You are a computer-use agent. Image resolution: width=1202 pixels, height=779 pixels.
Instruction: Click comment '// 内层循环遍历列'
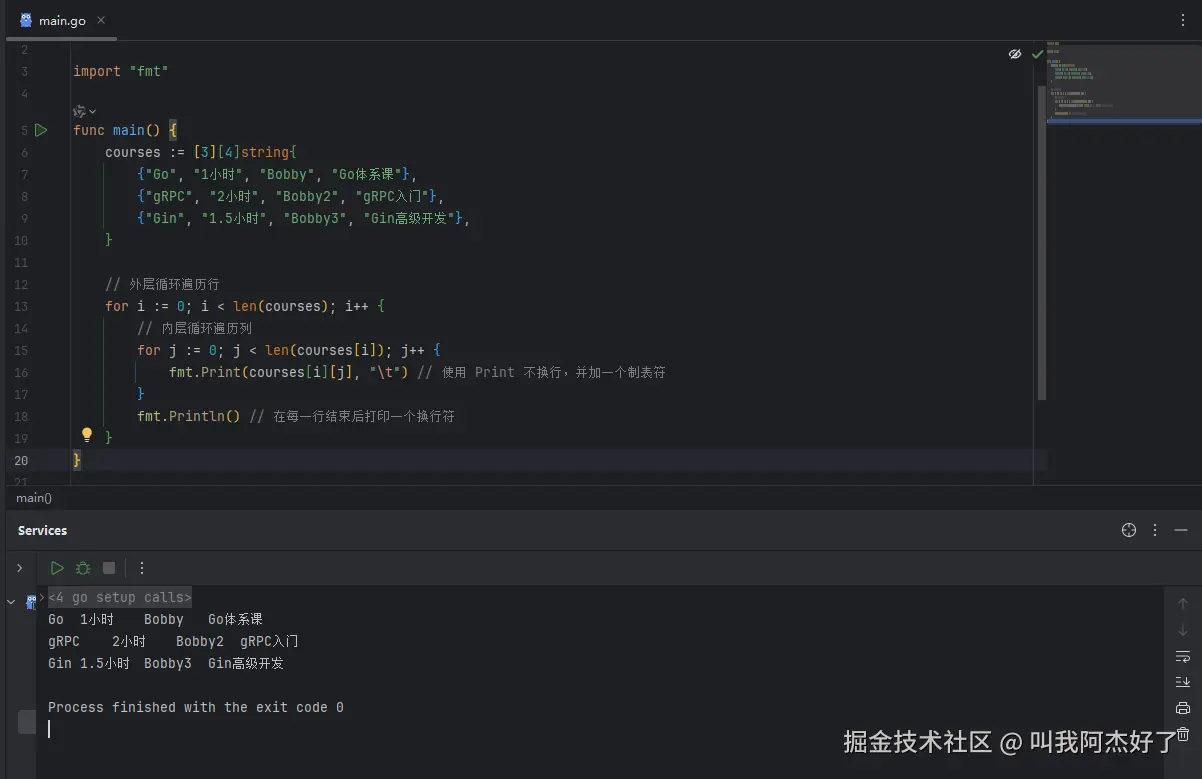(194, 328)
